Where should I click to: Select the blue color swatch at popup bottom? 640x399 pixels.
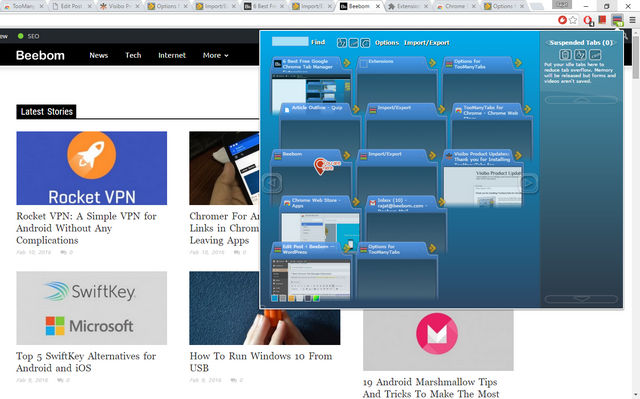pos(274,298)
